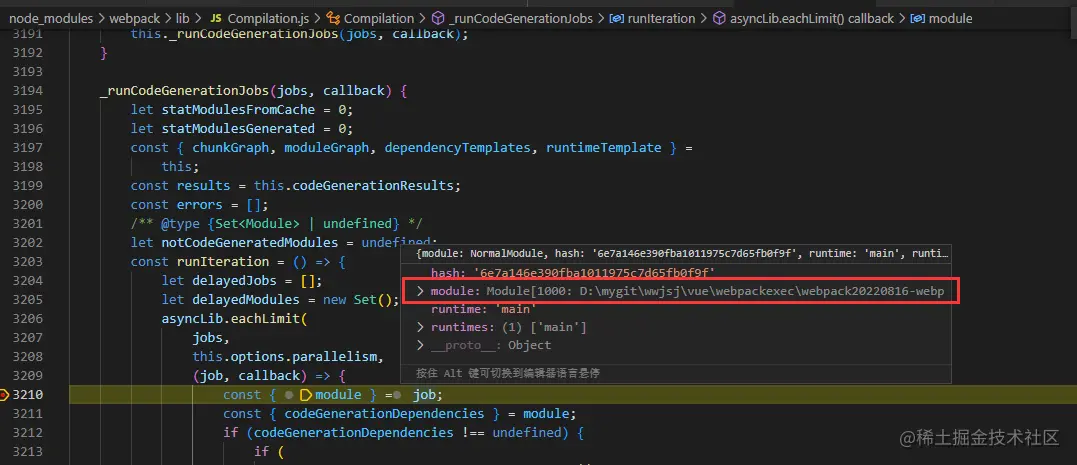The height and width of the screenshot is (465, 1077).
Task: Click line number 3194
Action: coord(28,90)
